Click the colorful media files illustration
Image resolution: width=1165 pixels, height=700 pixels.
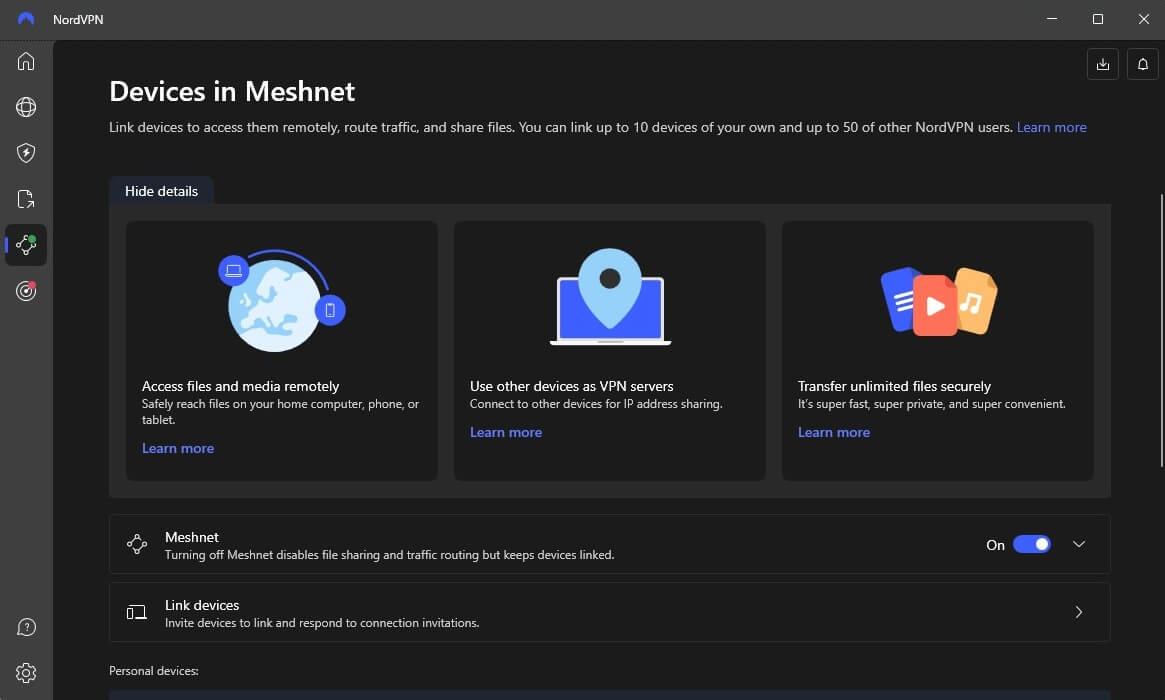(939, 301)
